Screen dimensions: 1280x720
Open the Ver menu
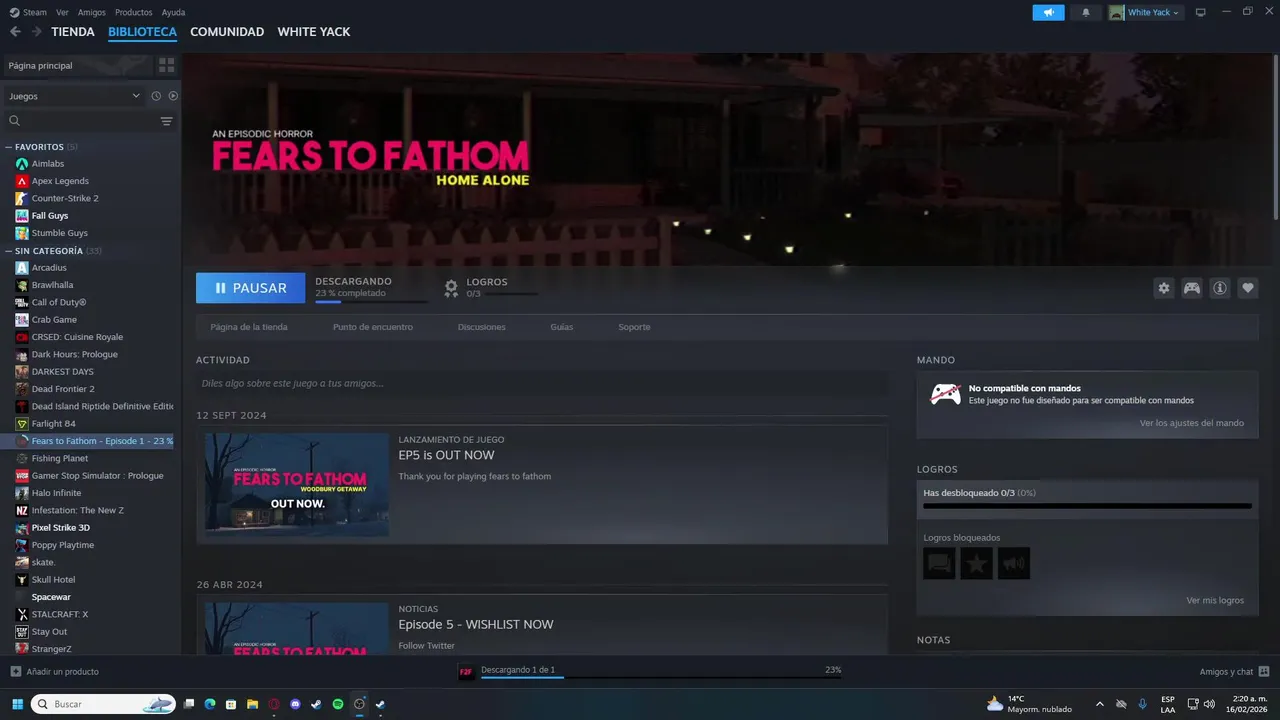(63, 12)
